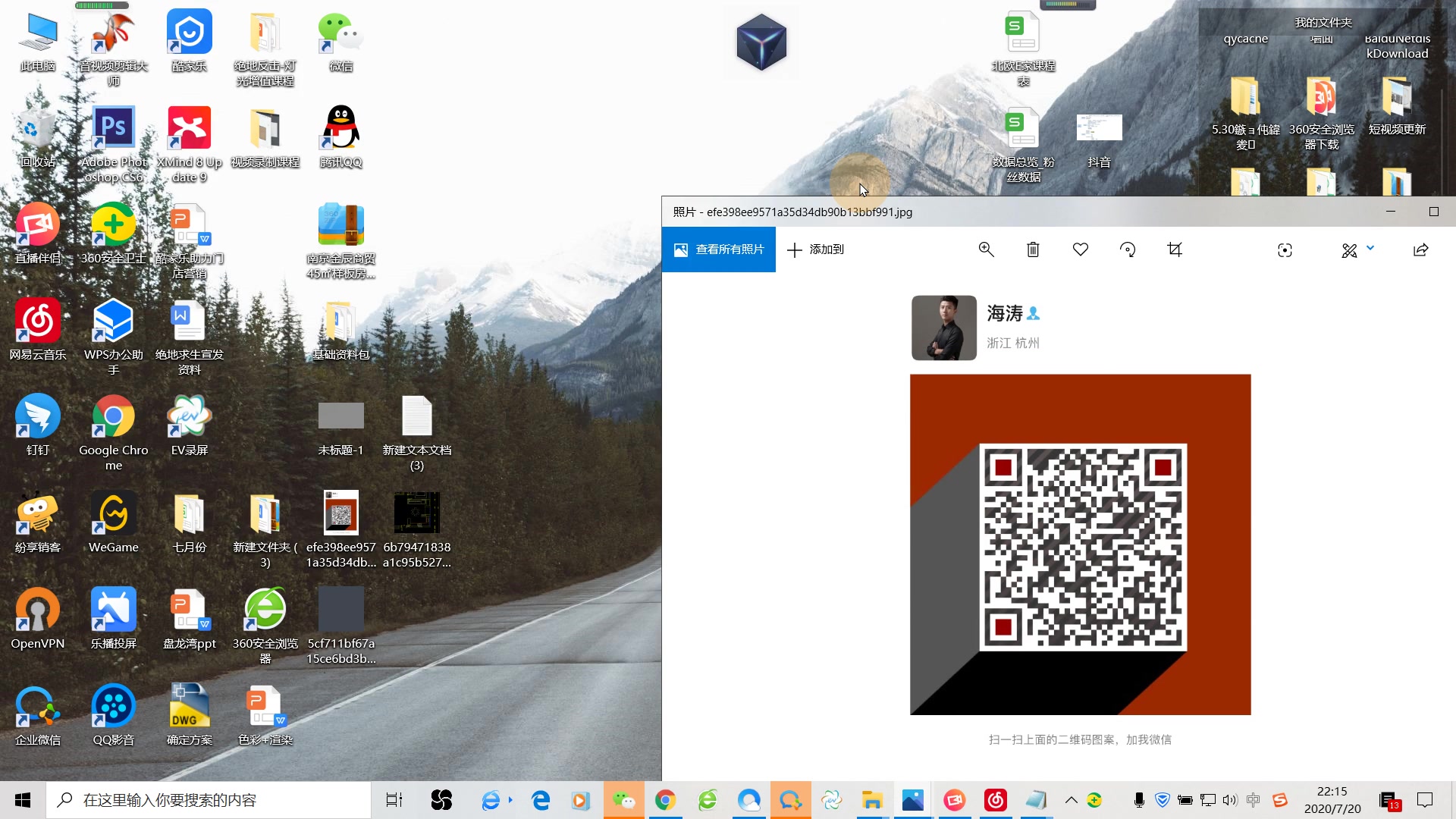Select the OpenVPN desktop icon
Viewport: 1456px width, 819px height.
point(38,618)
